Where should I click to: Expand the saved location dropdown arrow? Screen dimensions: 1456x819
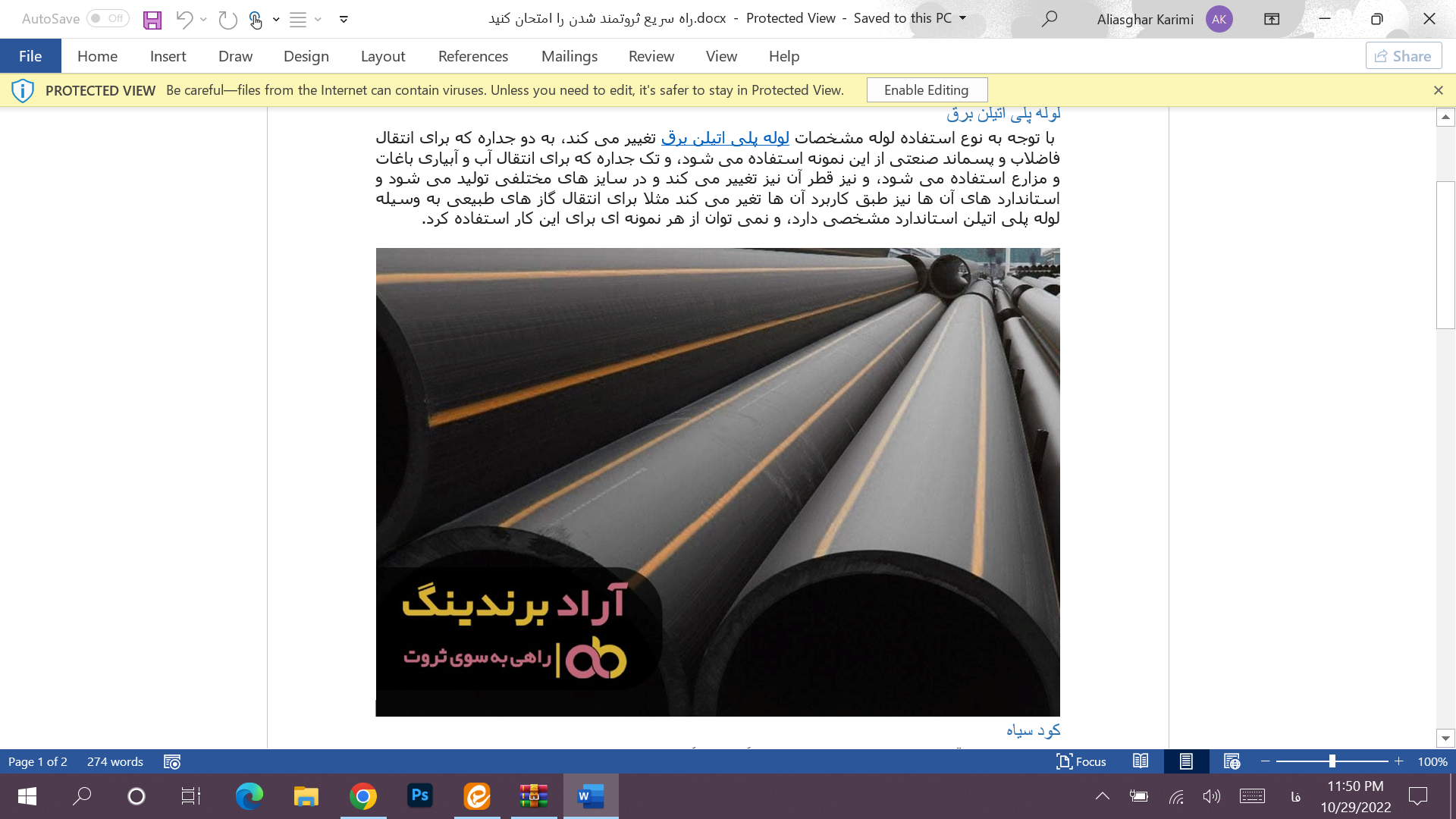click(963, 18)
